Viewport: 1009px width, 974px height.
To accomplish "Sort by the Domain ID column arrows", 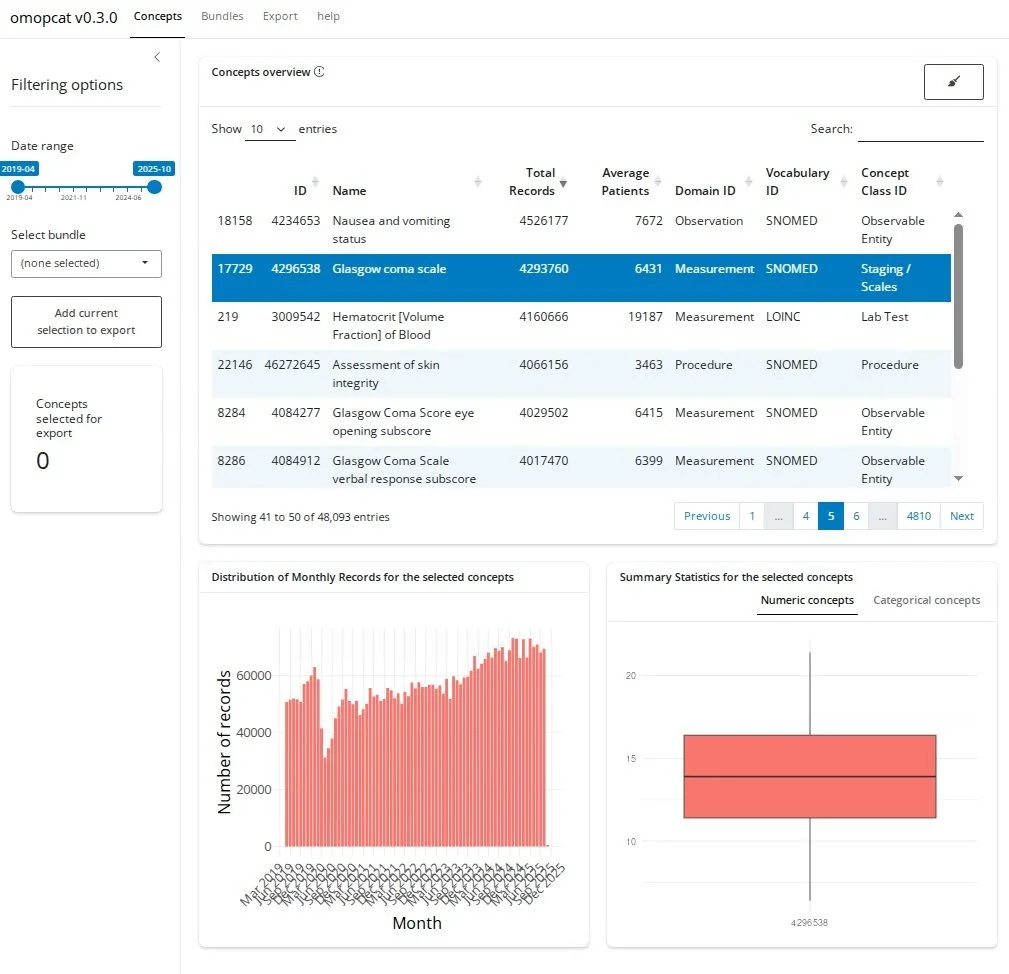I will click(x=748, y=181).
